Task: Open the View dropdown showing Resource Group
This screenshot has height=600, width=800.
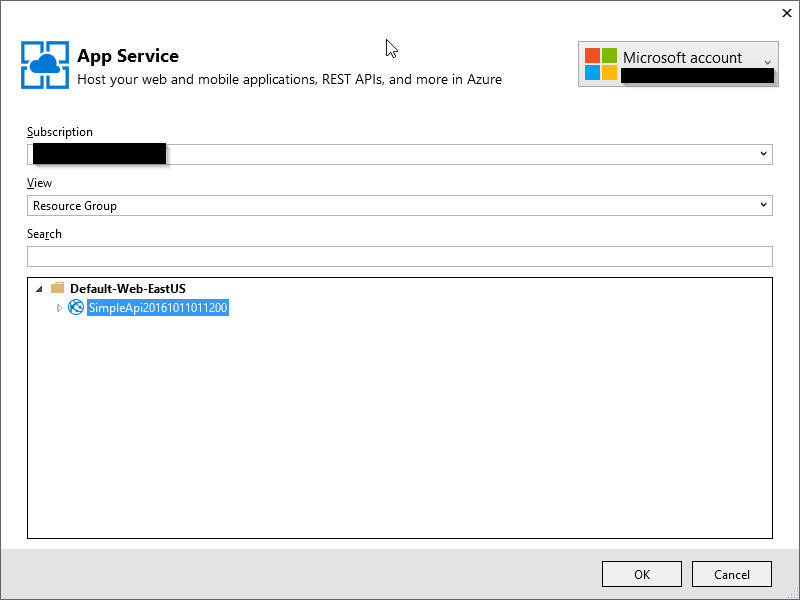Action: (399, 205)
